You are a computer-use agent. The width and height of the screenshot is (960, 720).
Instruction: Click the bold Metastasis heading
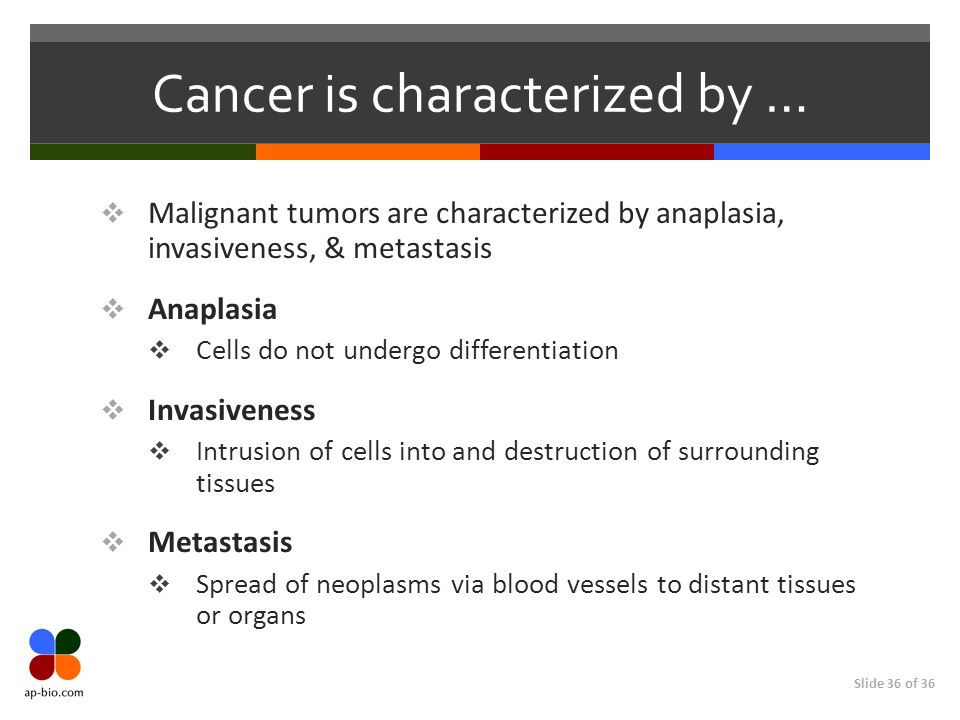[x=220, y=542]
